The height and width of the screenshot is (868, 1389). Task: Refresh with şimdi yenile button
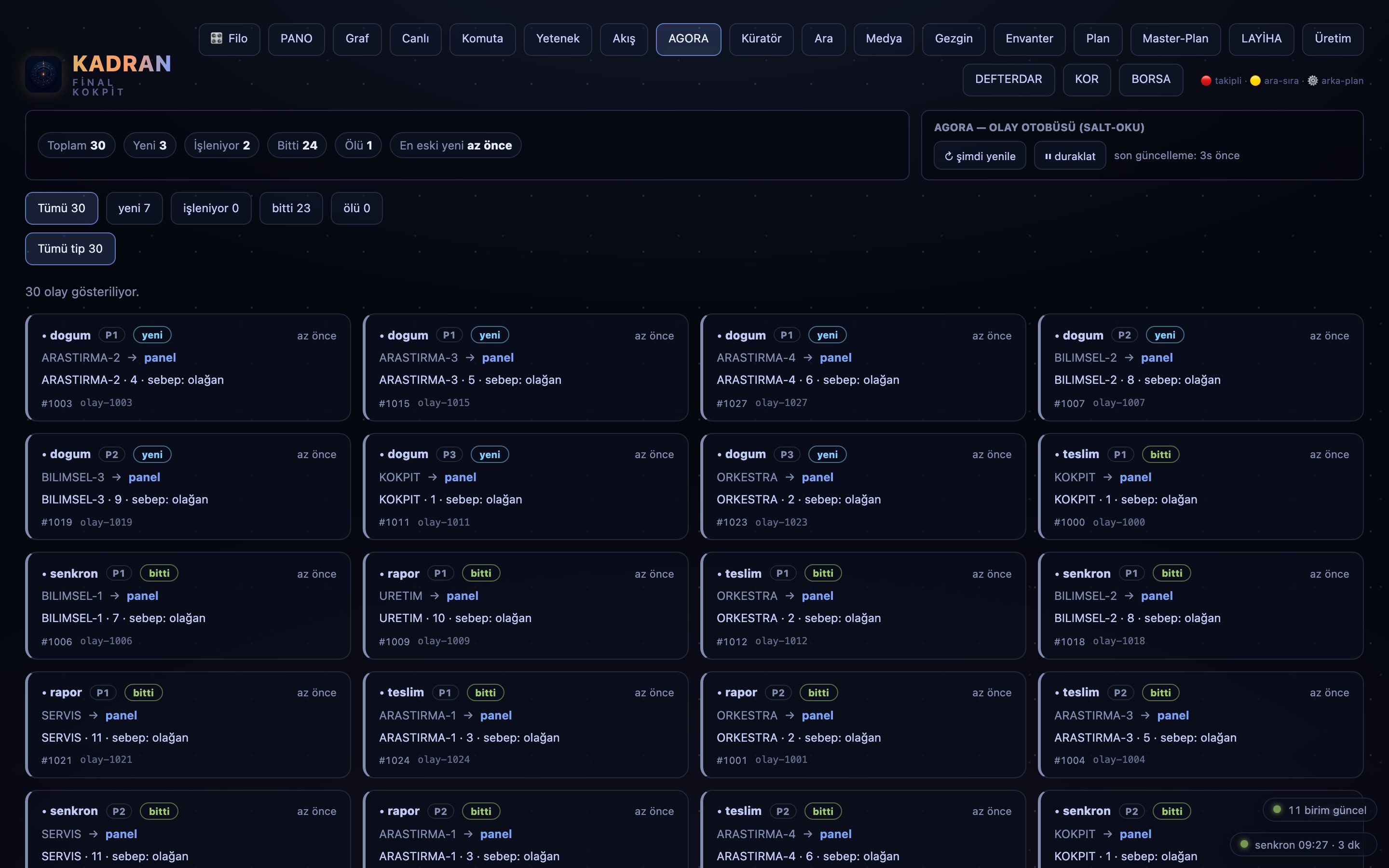(x=979, y=156)
